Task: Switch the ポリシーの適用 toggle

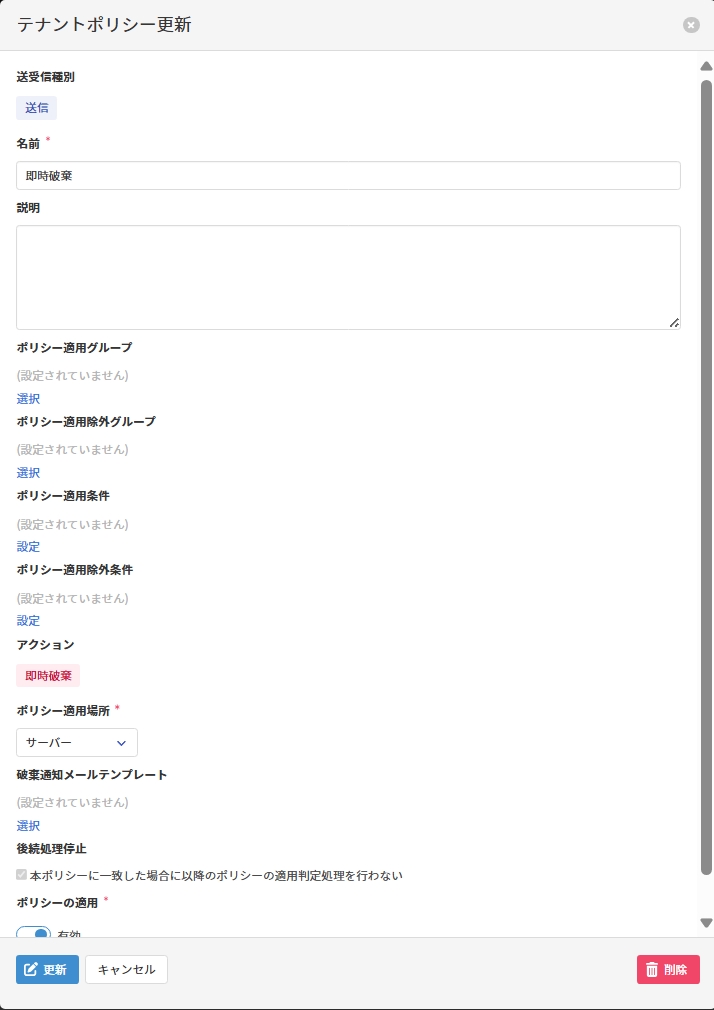Action: coord(34,934)
